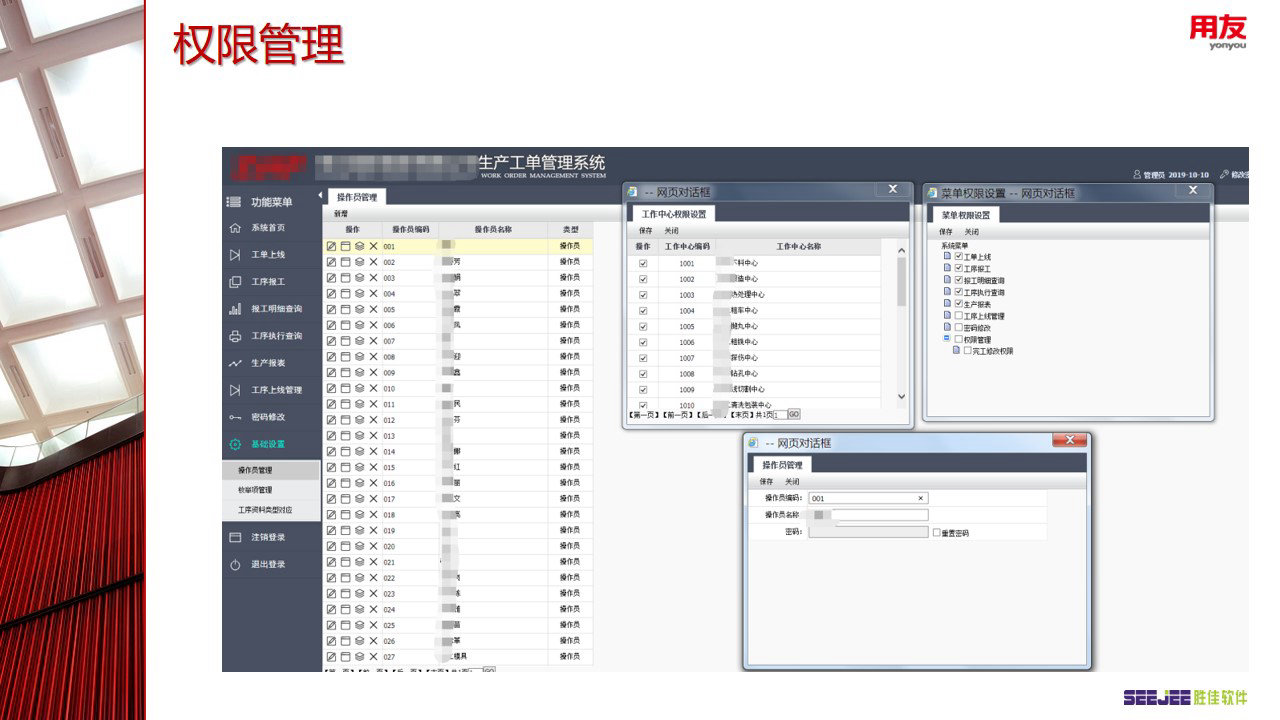The height and width of the screenshot is (720, 1280).
Task: Click the 退出登录 power icon
Action: point(235,564)
